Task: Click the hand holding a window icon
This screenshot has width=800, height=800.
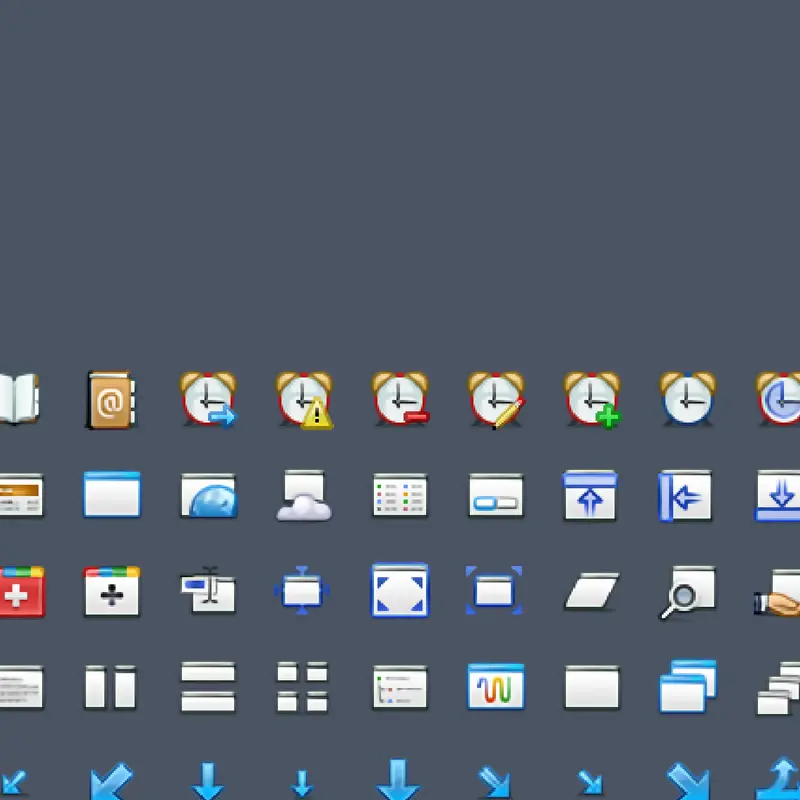Action: pos(777,593)
